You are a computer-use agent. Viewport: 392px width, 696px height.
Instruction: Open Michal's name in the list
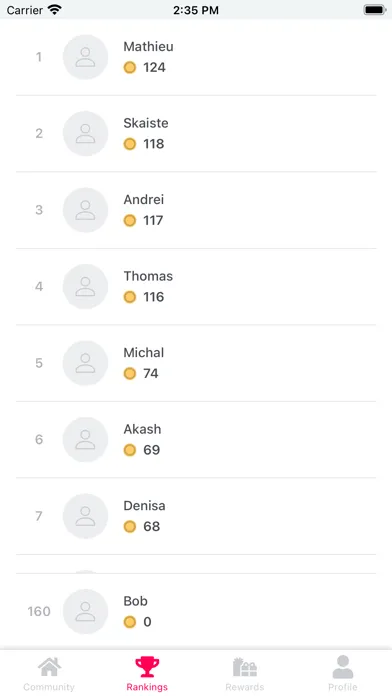point(144,353)
